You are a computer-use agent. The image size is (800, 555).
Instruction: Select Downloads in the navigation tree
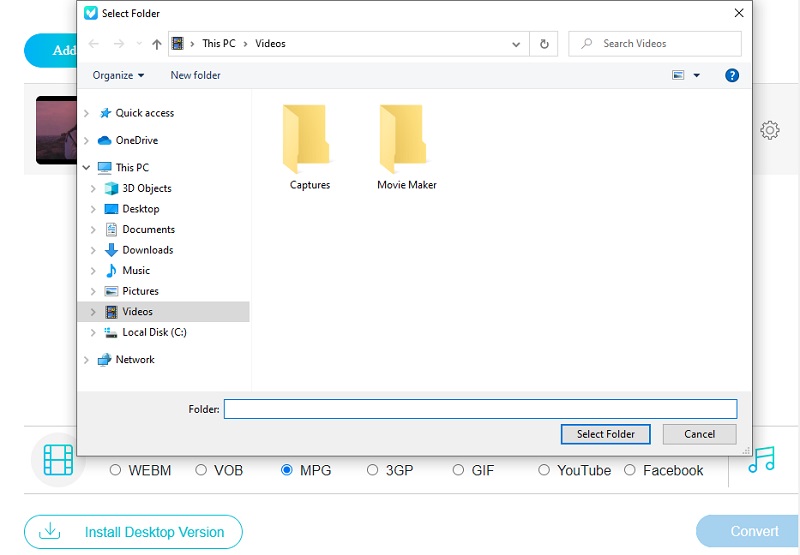click(x=147, y=250)
